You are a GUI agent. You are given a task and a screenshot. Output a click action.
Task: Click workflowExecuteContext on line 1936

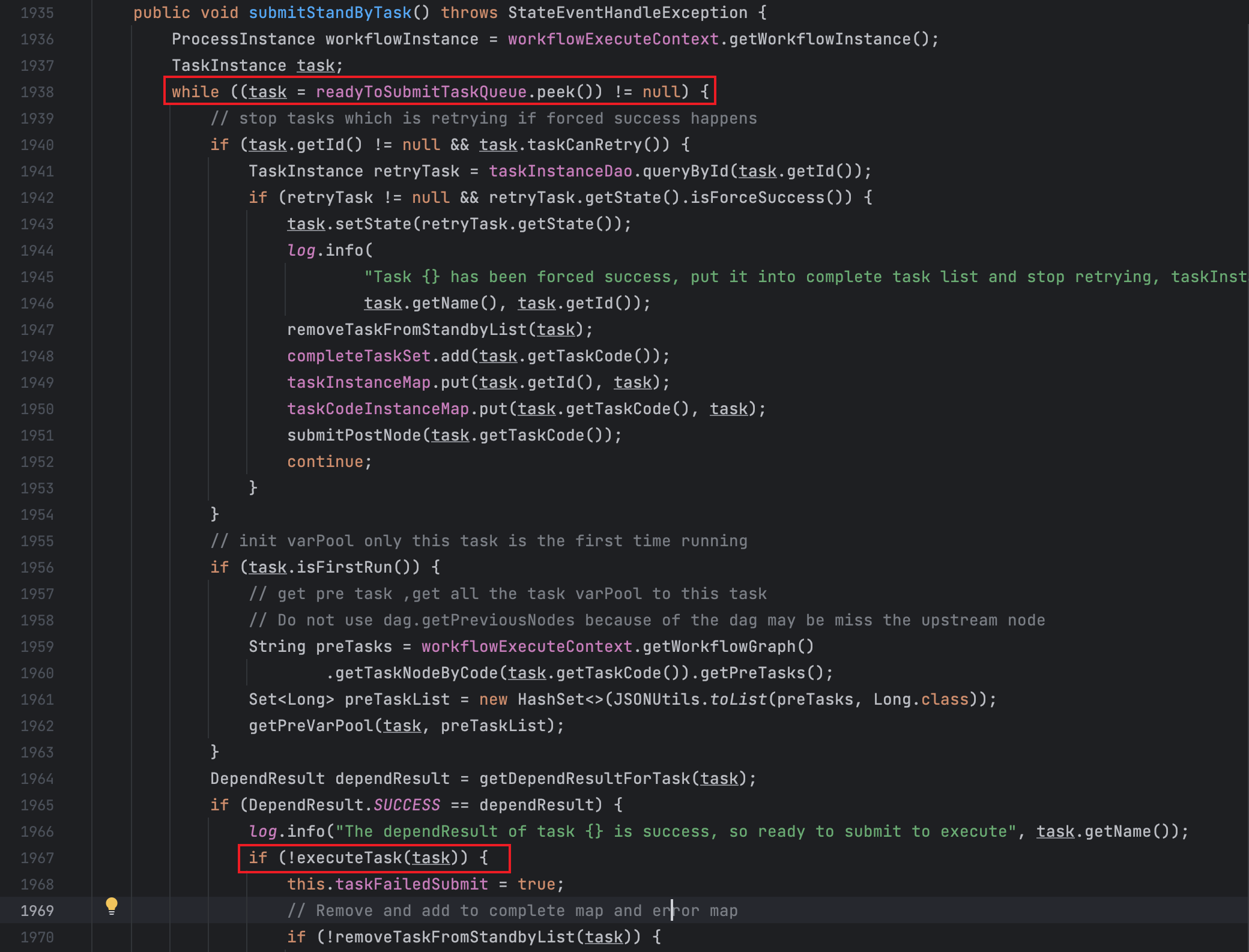pyautogui.click(x=613, y=39)
